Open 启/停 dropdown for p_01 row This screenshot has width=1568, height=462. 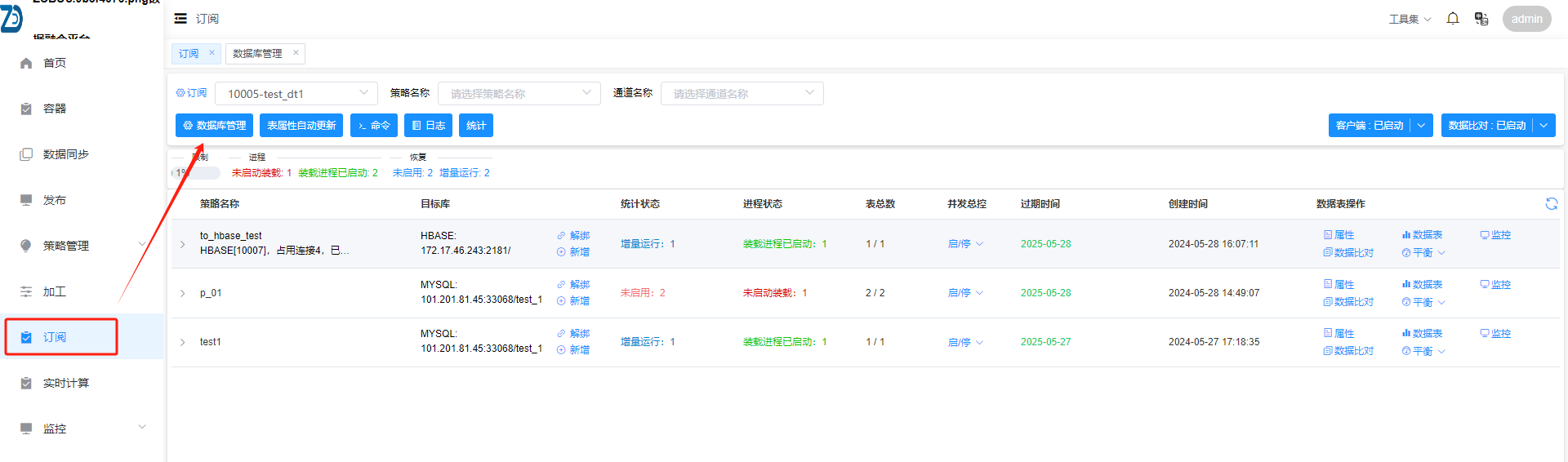pos(965,293)
